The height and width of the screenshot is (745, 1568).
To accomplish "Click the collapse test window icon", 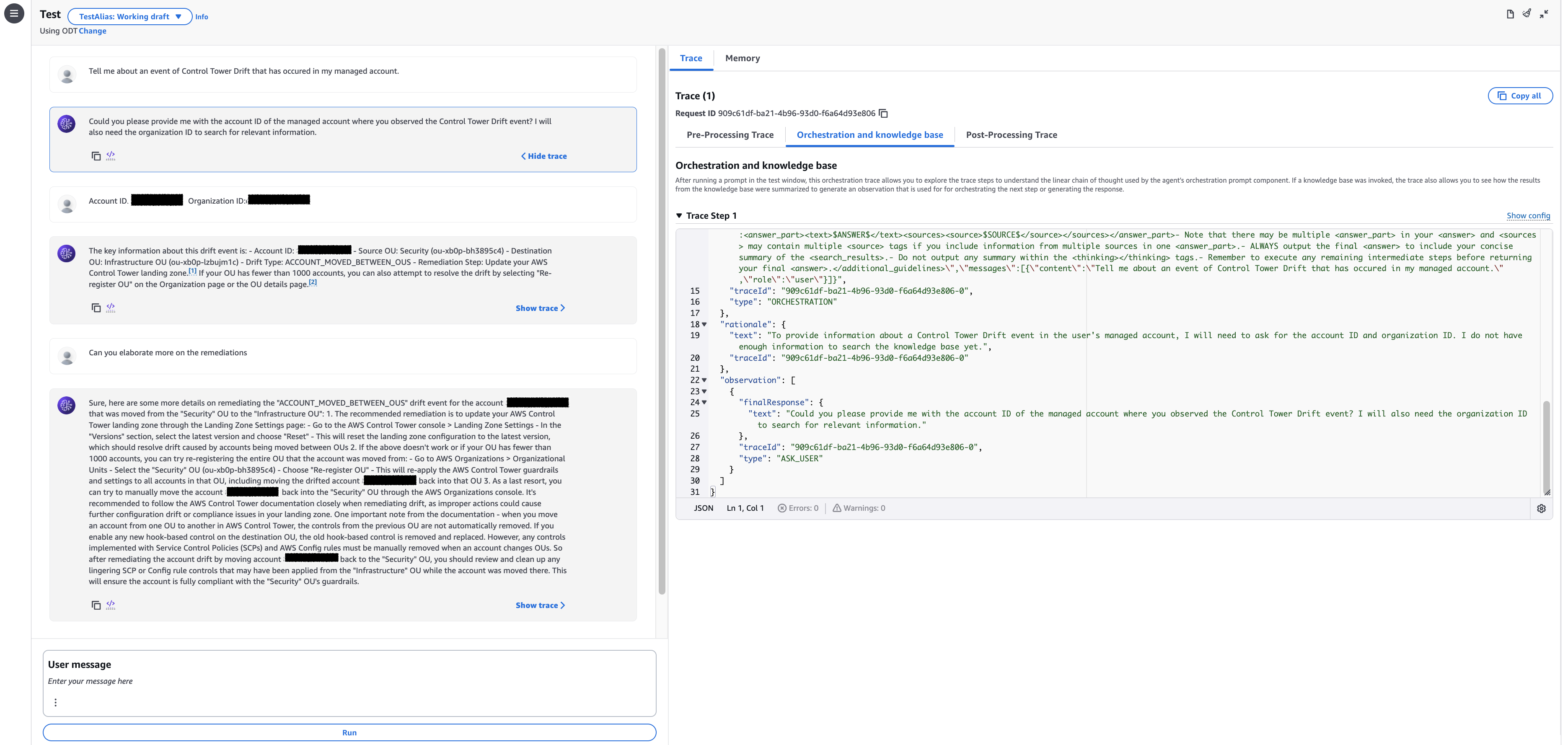I will (x=1544, y=14).
